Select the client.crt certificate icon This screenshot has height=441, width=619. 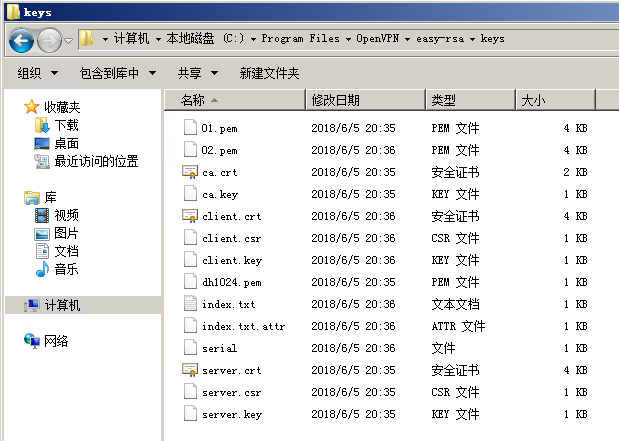pyautogui.click(x=190, y=216)
